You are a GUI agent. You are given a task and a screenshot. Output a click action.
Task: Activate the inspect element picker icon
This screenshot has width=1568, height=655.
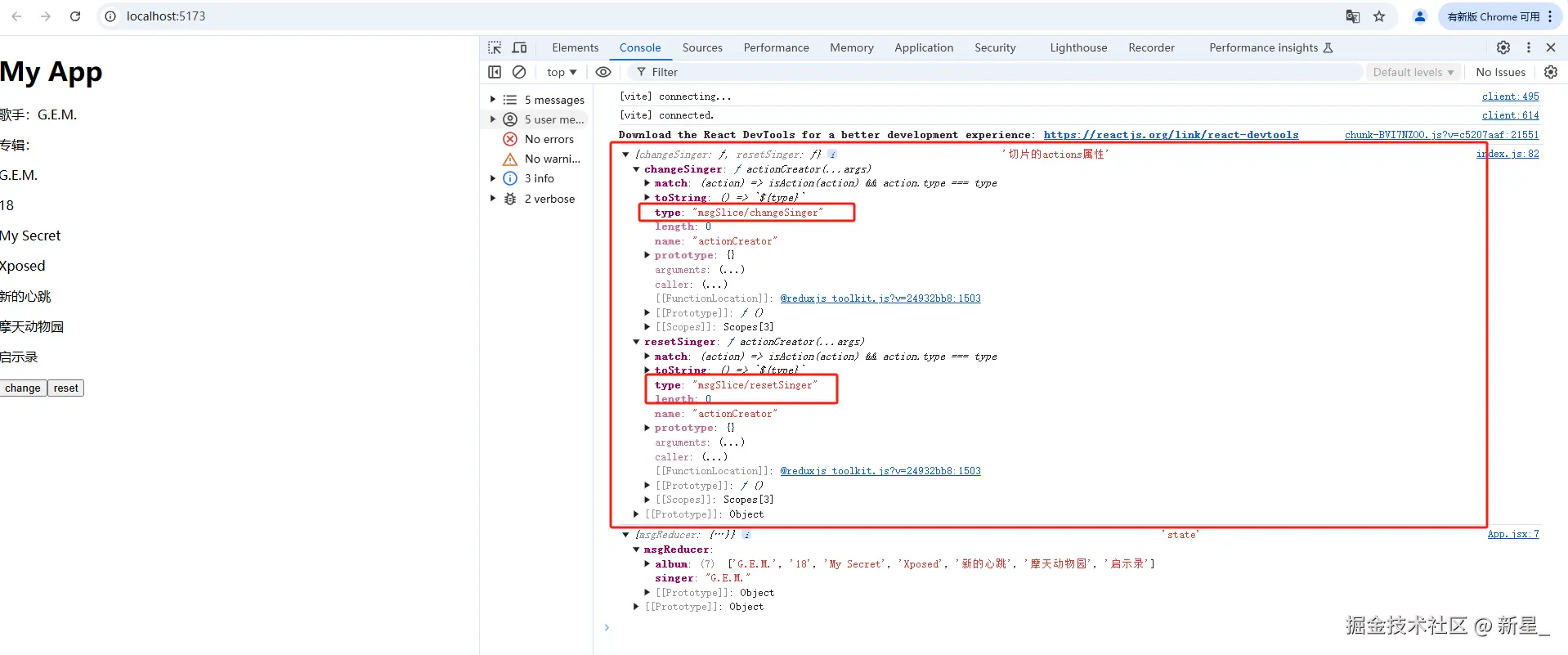click(495, 47)
